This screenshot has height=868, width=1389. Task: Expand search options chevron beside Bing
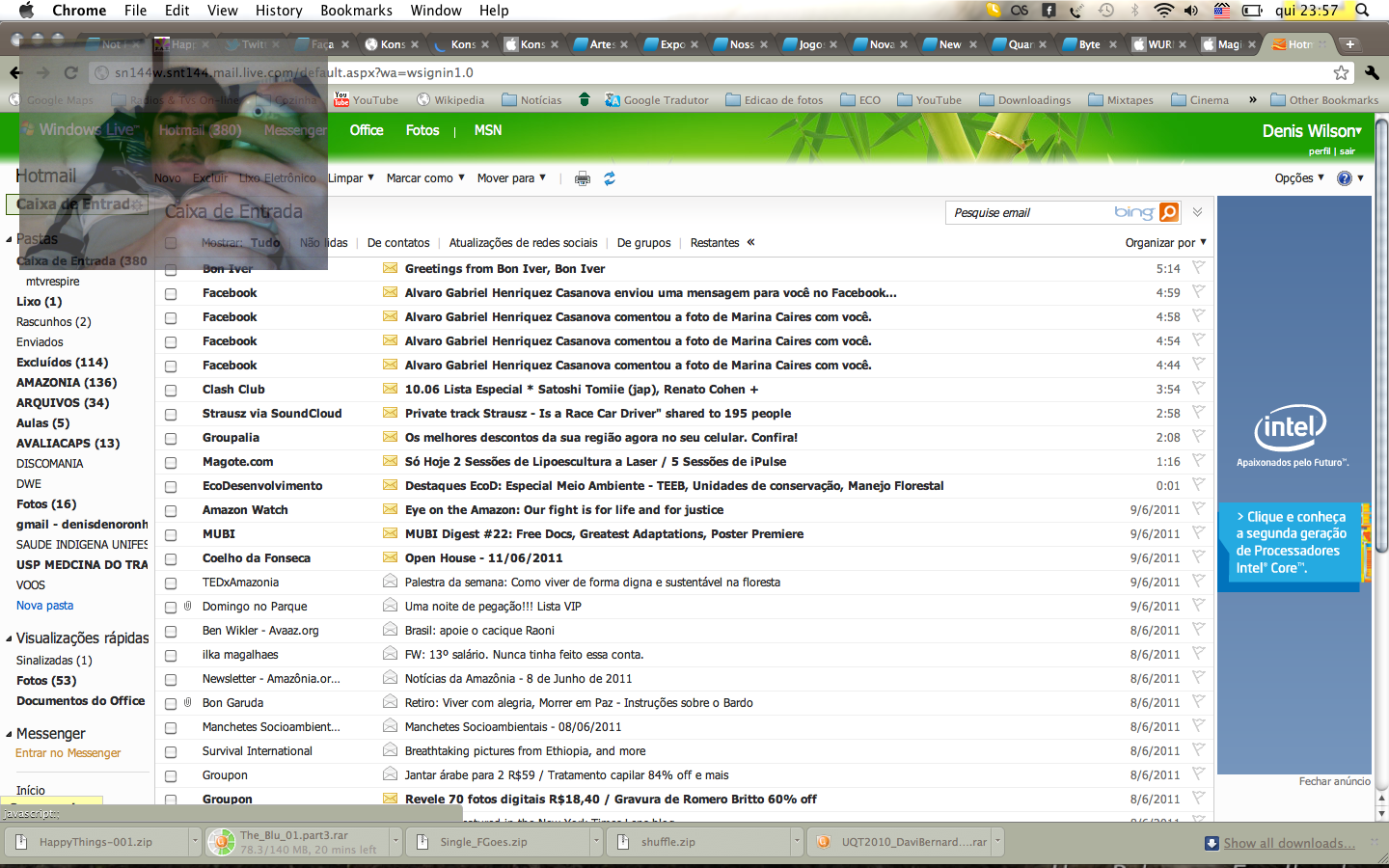click(x=1197, y=212)
